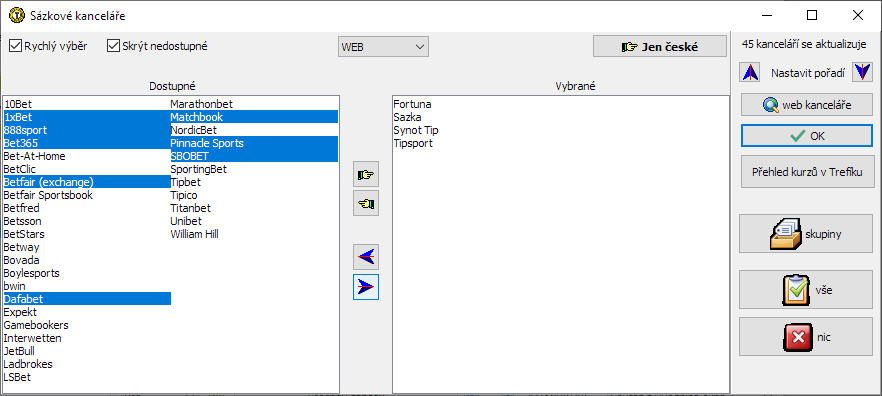Select Boylesports in available list

coord(87,273)
